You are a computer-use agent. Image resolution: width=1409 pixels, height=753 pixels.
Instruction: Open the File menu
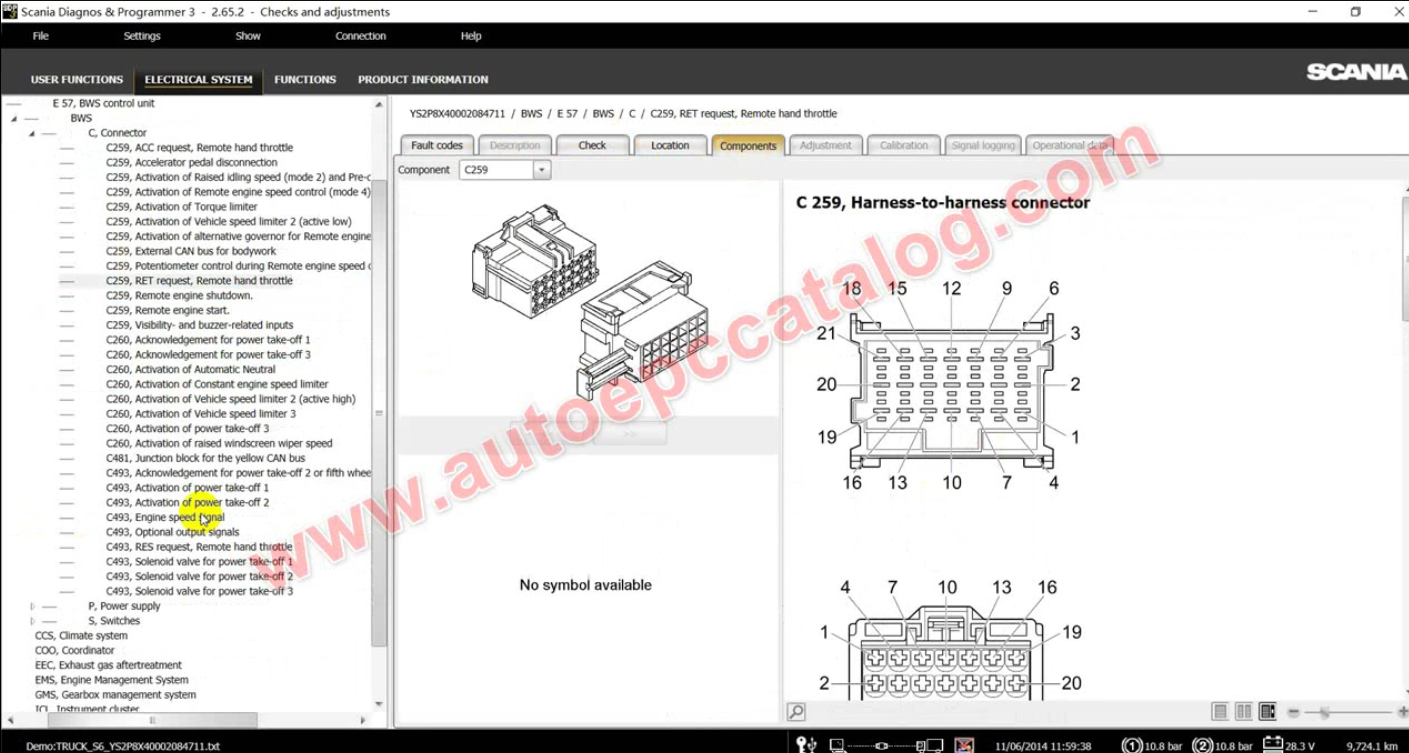click(40, 36)
